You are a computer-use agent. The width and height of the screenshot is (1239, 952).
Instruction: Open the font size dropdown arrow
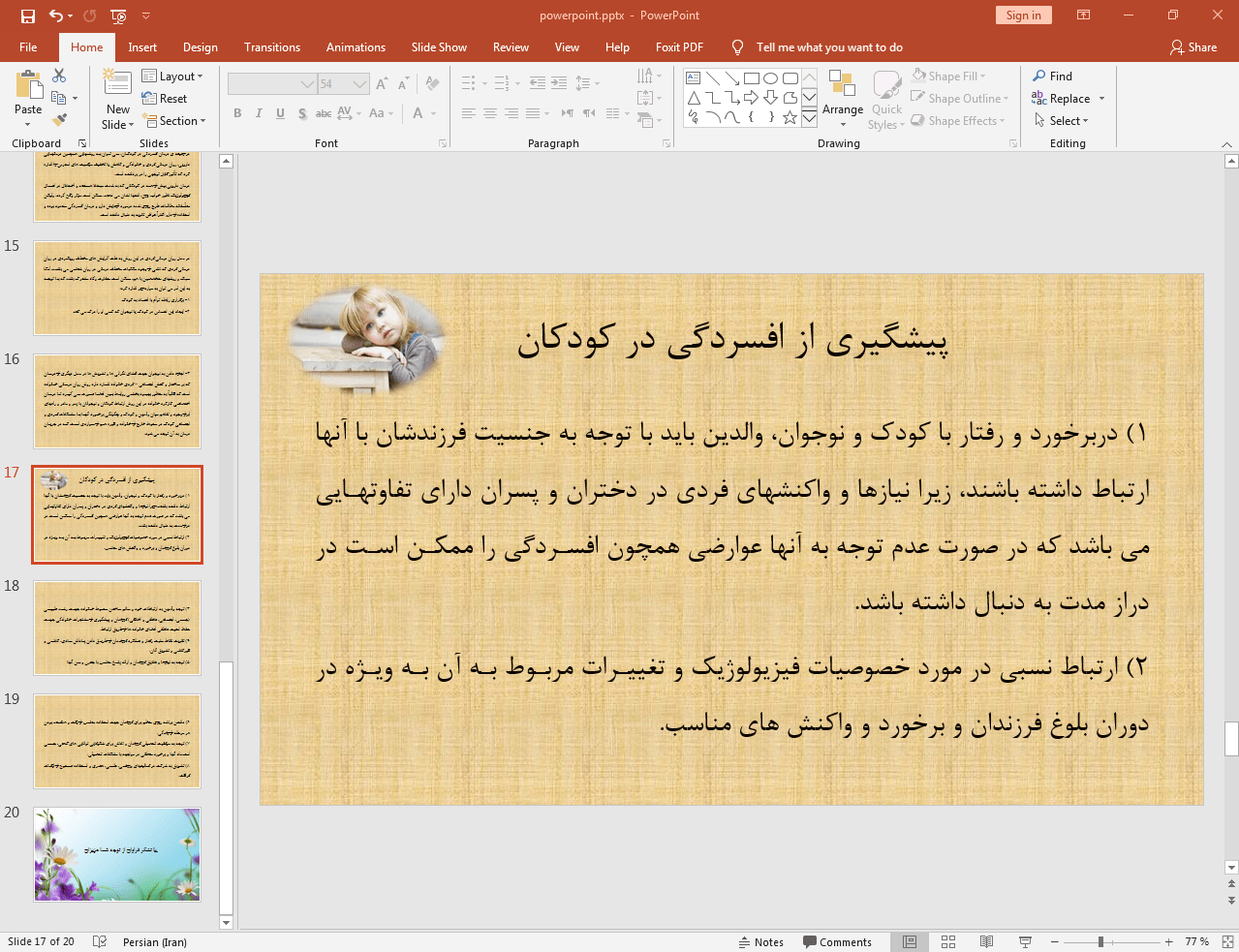click(x=360, y=84)
